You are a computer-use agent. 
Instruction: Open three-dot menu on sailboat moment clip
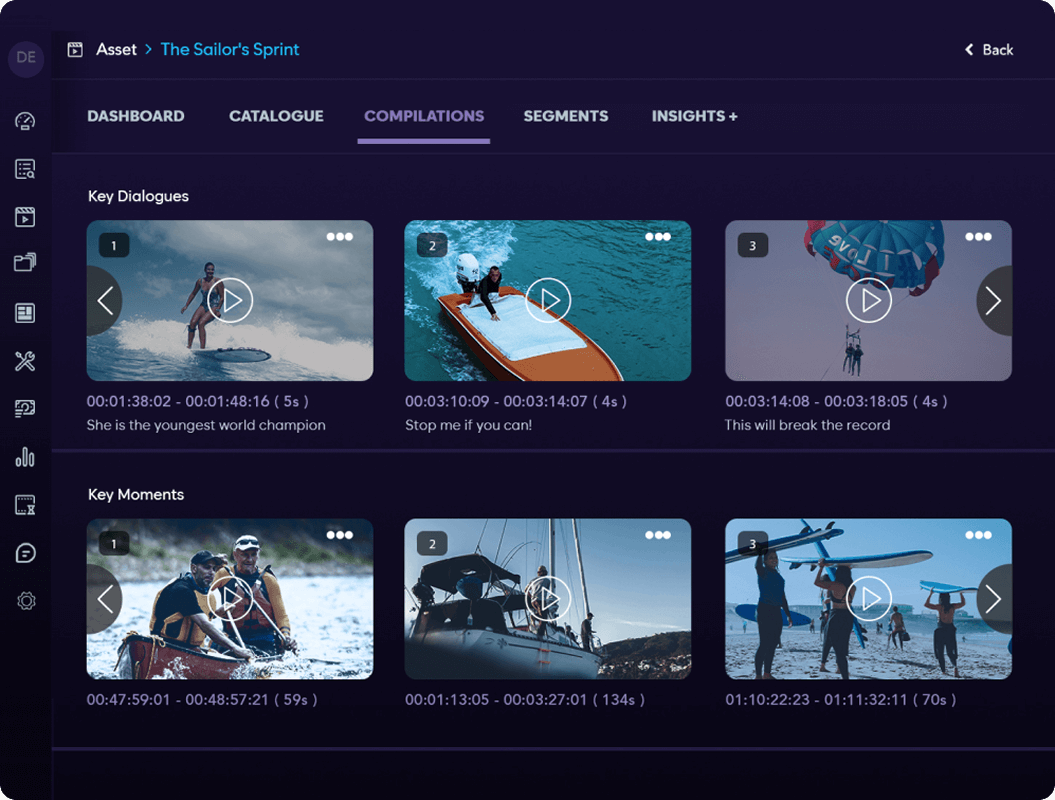click(x=658, y=535)
